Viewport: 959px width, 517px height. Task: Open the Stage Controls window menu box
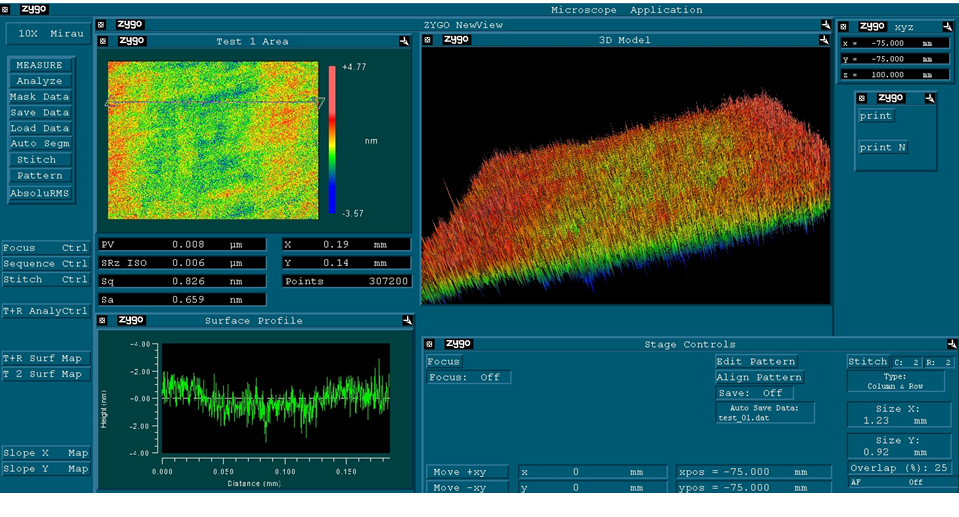(429, 344)
